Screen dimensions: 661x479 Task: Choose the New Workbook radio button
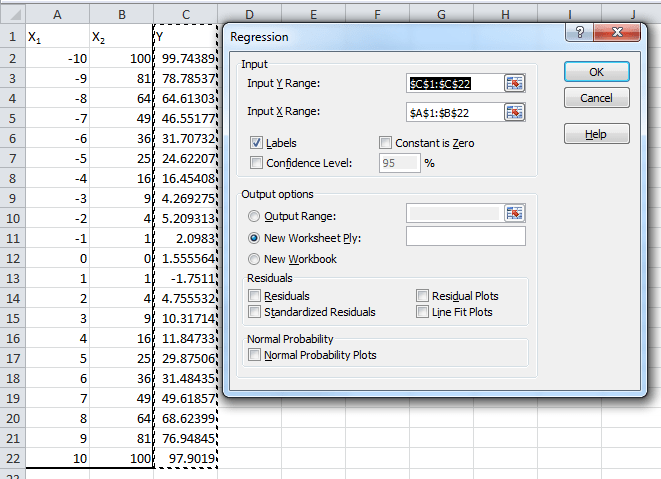tap(254, 259)
